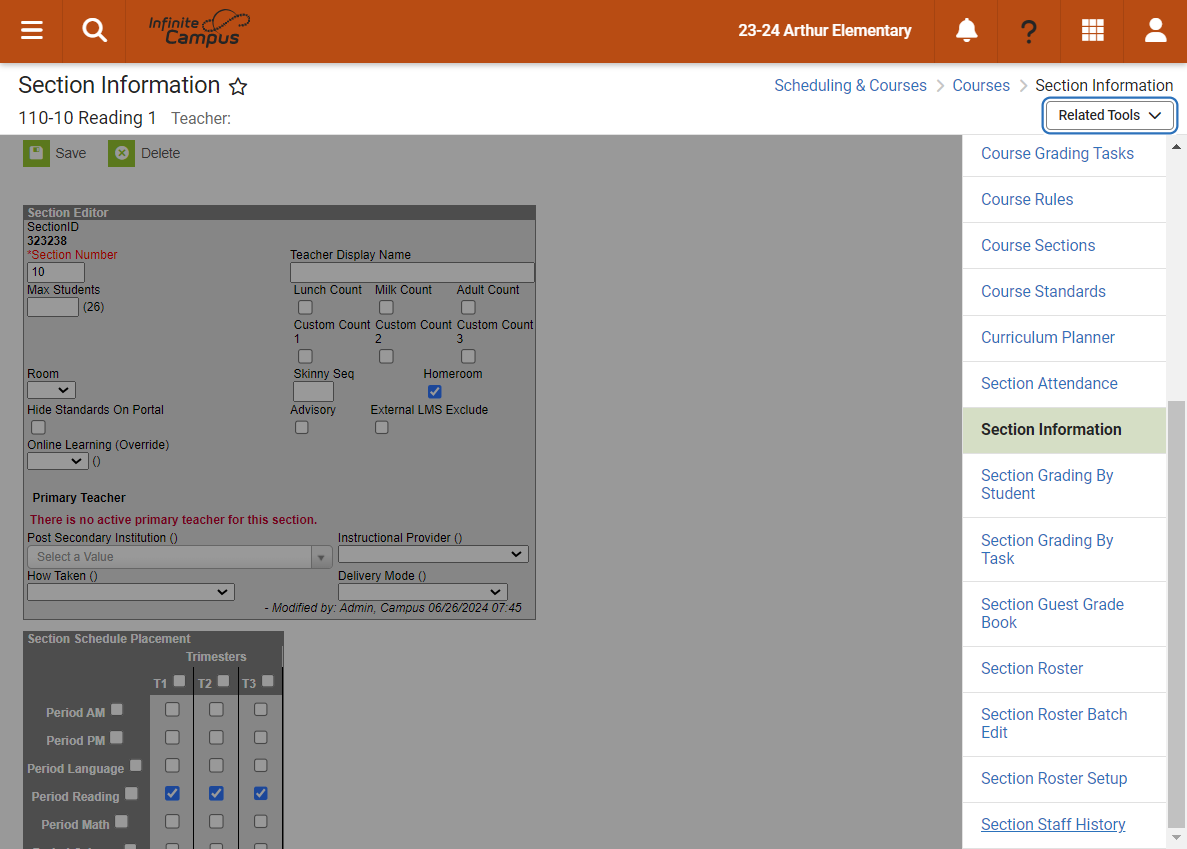The height and width of the screenshot is (849, 1187).
Task: Toggle Hide Standards On Portal checkbox
Action: coord(38,428)
